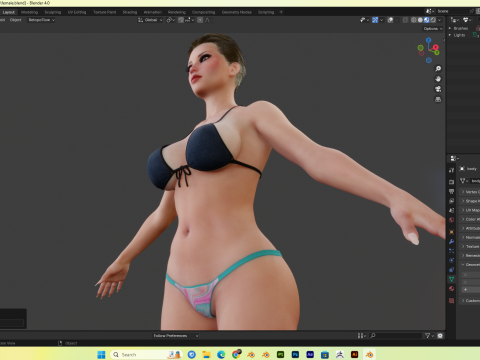Open the View Layer properties tab icon

(451, 201)
